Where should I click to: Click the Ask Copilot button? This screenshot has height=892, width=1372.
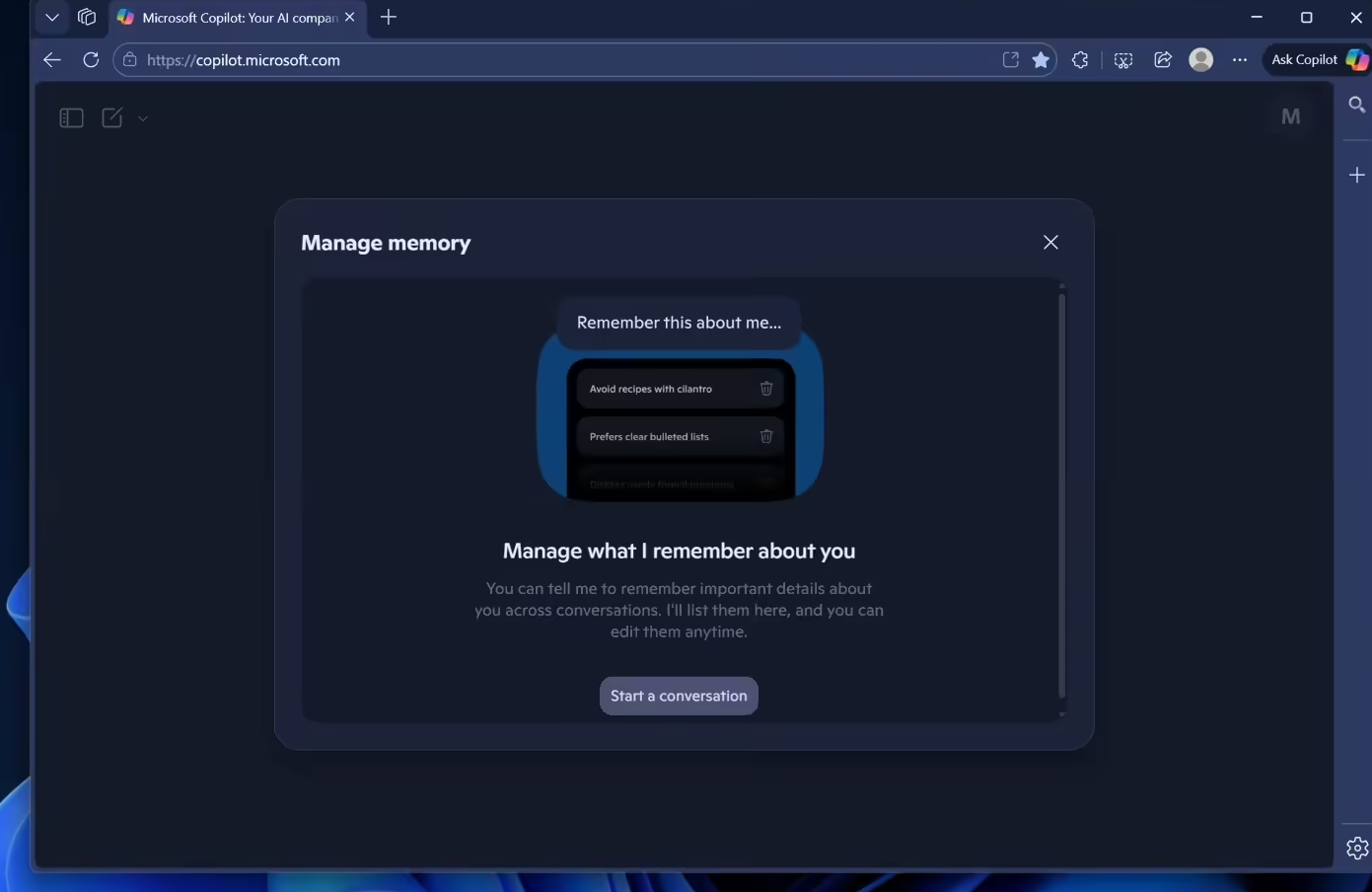1318,60
